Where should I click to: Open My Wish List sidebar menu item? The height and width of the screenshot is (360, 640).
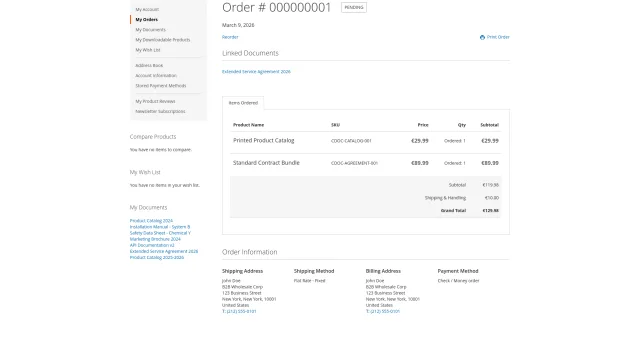pyautogui.click(x=148, y=50)
